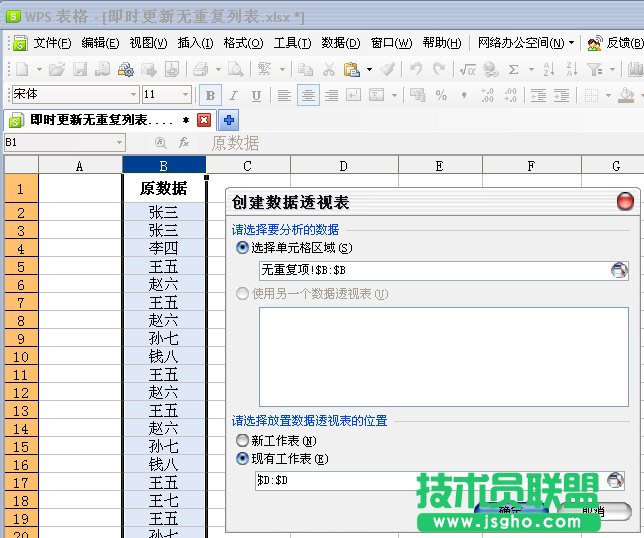Copy selection with the copy icon

point(305,69)
